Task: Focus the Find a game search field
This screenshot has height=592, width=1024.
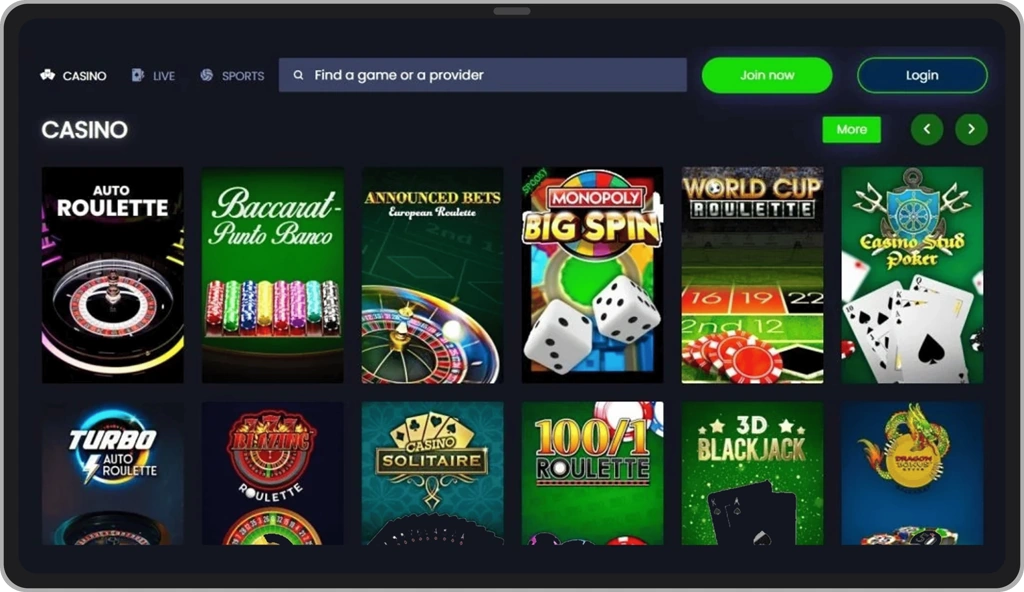Action: (483, 75)
